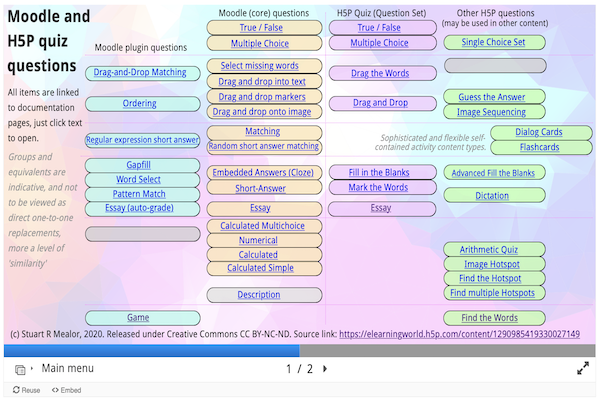Open Flashcards link

click(540, 147)
